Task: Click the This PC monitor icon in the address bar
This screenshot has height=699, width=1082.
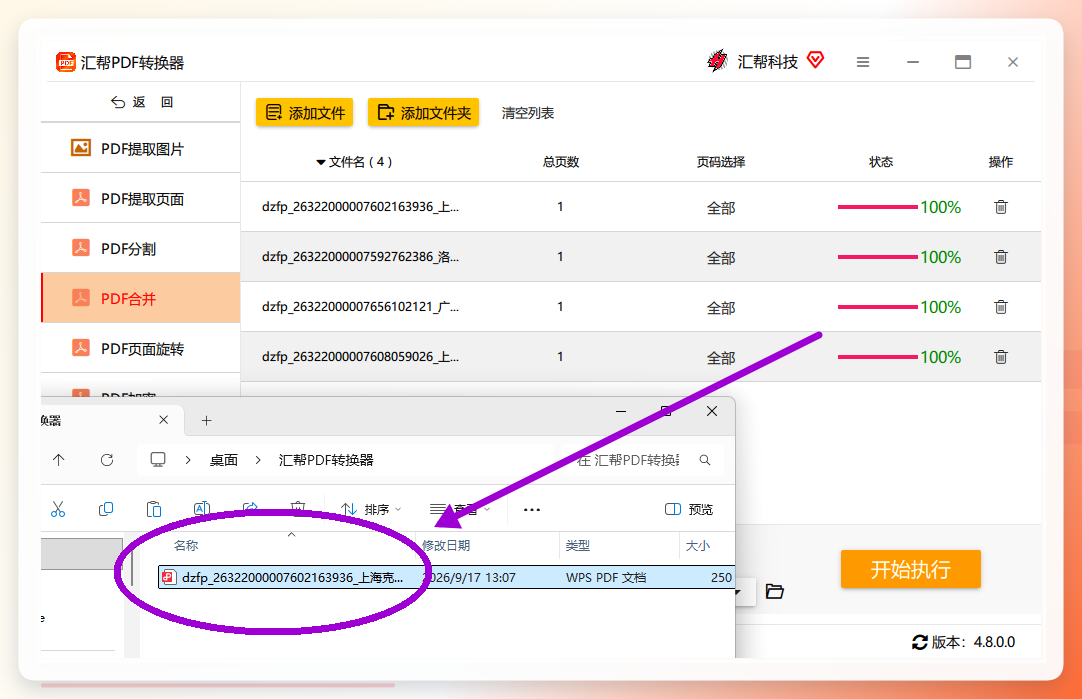Action: tap(158, 460)
